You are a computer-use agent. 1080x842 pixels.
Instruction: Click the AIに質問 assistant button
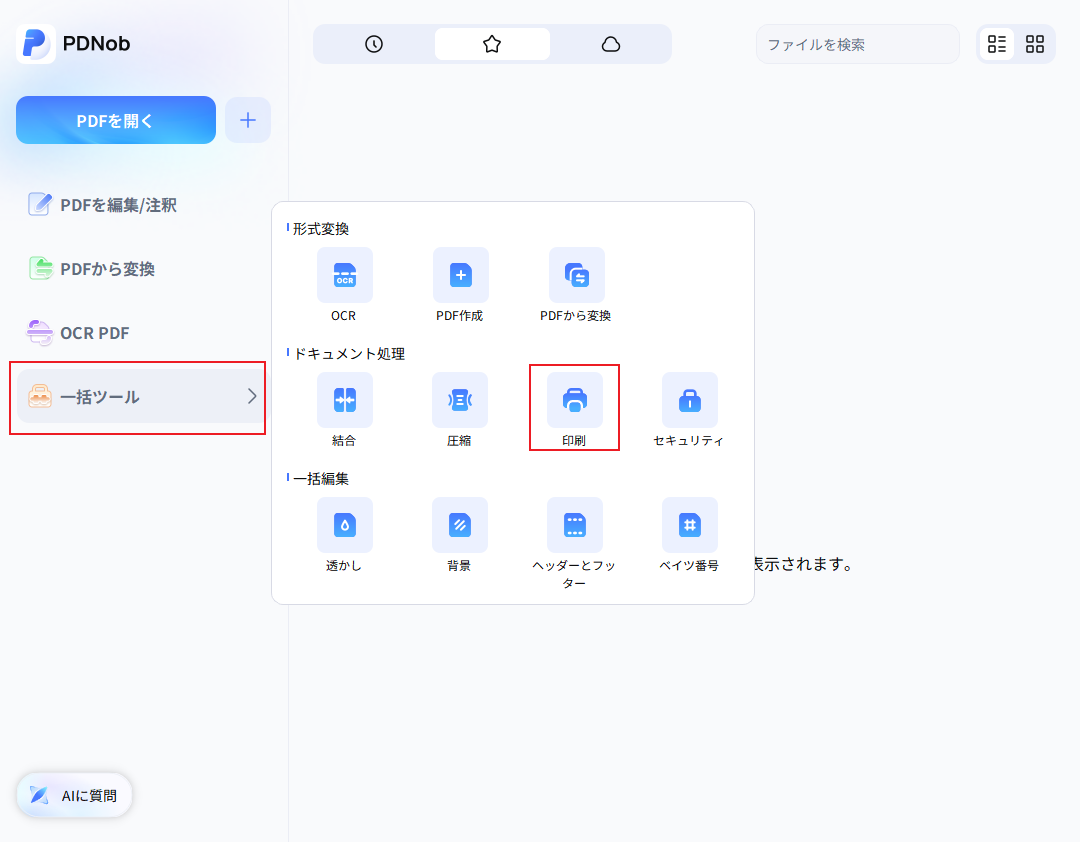pos(73,795)
